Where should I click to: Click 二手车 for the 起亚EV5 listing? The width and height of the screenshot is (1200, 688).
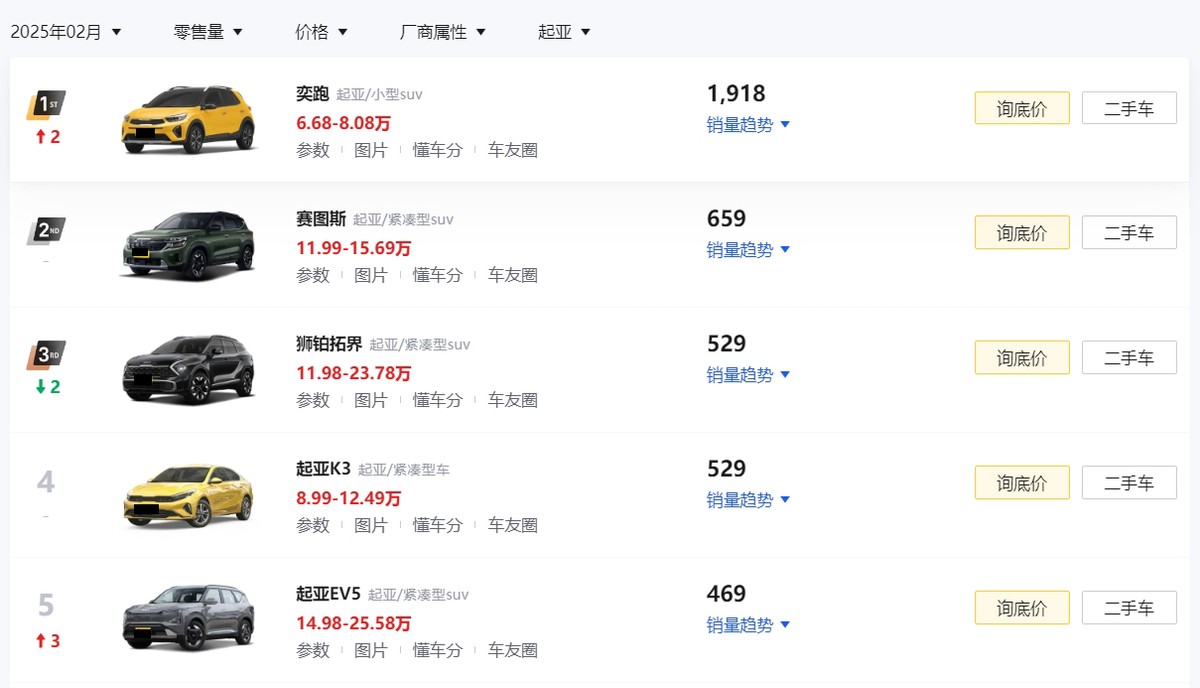[x=1129, y=607]
